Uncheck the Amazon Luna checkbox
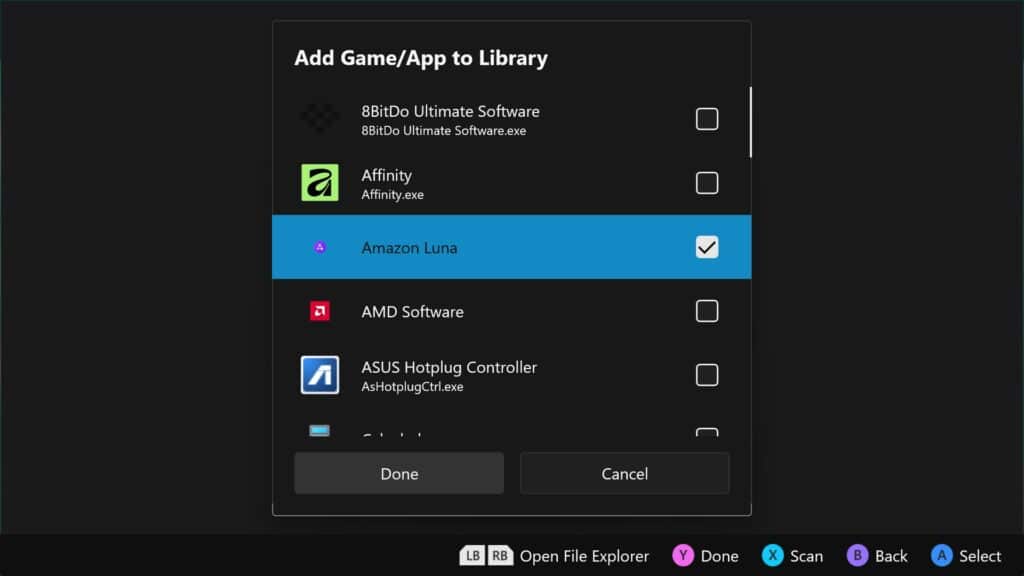The image size is (1024, 576). (707, 247)
